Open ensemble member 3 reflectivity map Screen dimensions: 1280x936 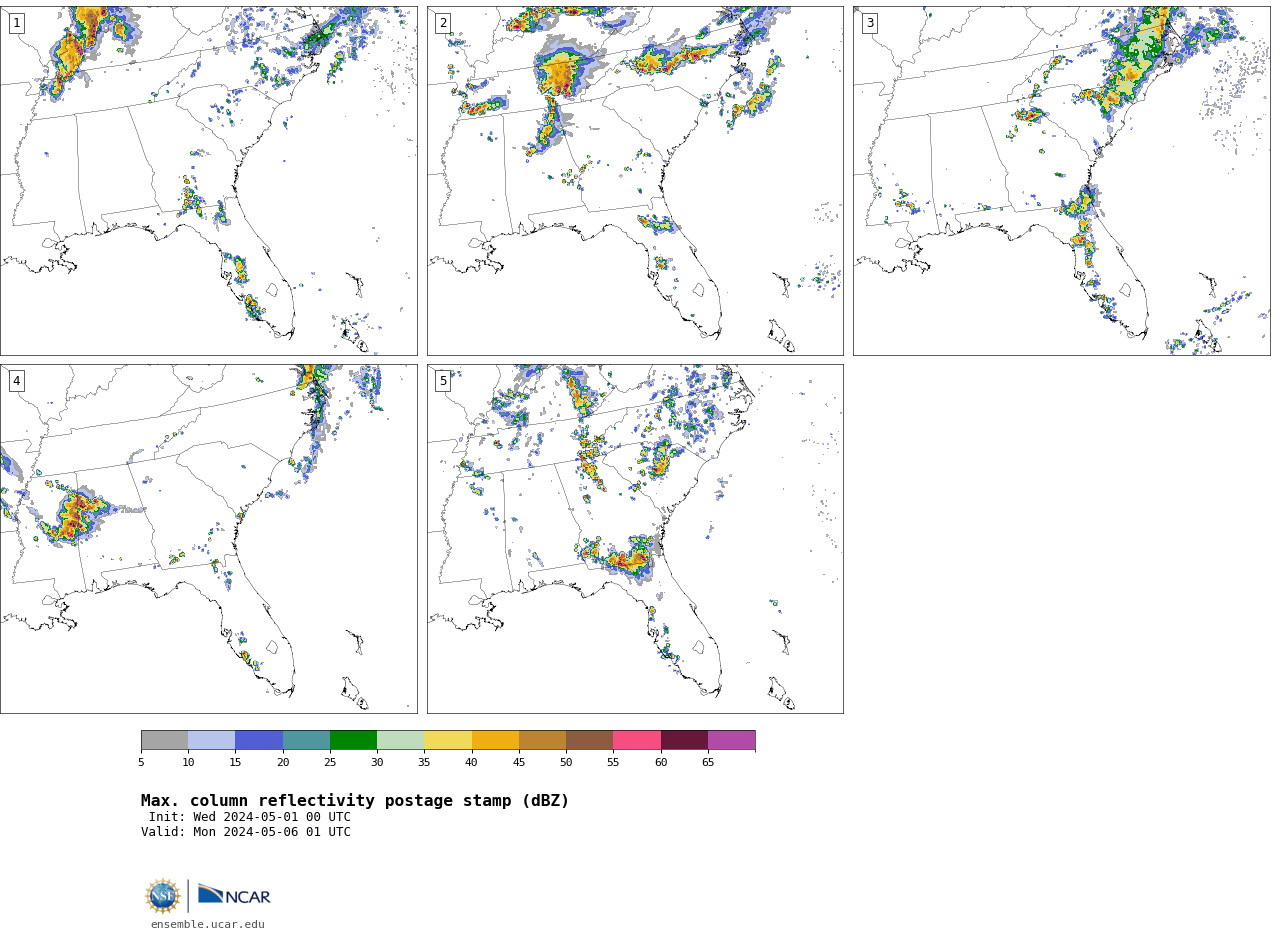pos(1061,181)
